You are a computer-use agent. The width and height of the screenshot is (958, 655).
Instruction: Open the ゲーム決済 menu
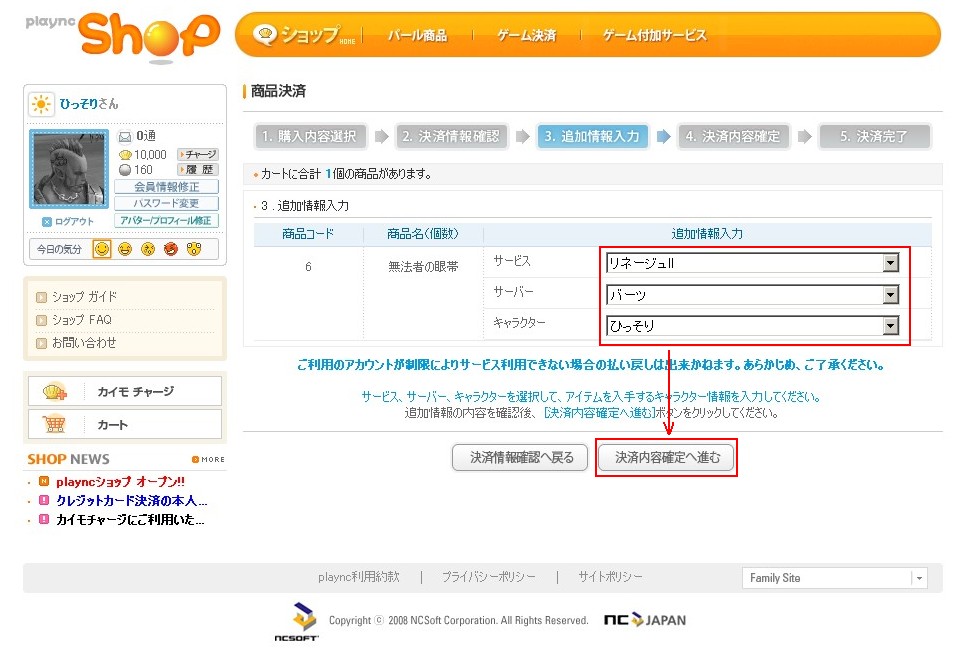527,35
